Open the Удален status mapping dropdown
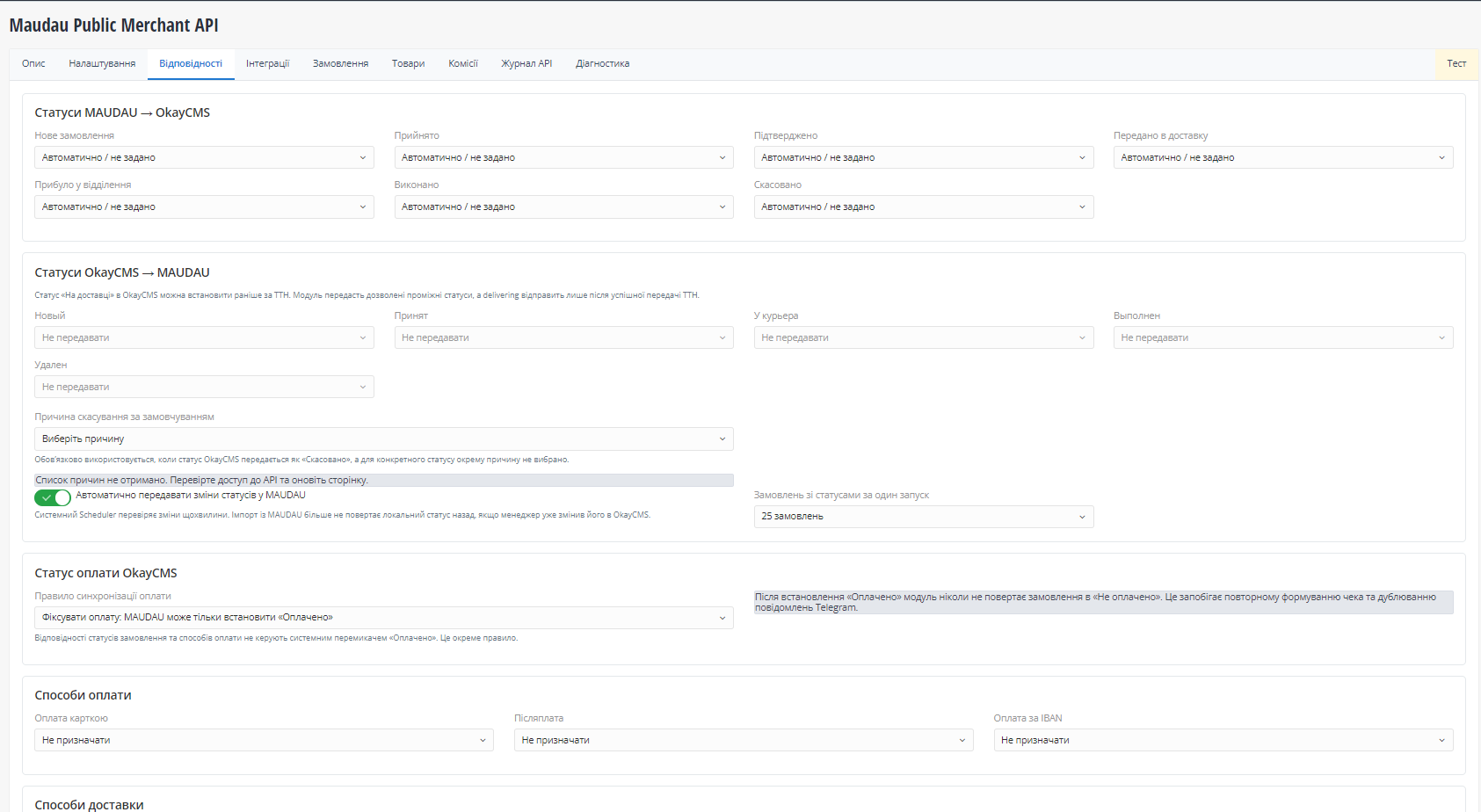The height and width of the screenshot is (812, 1481). [x=204, y=387]
